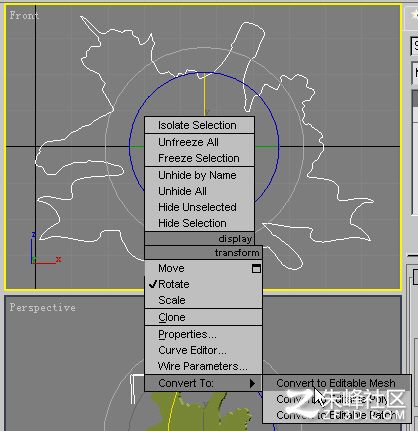
Task: Open Move transform settings box icon
Action: coord(256,269)
